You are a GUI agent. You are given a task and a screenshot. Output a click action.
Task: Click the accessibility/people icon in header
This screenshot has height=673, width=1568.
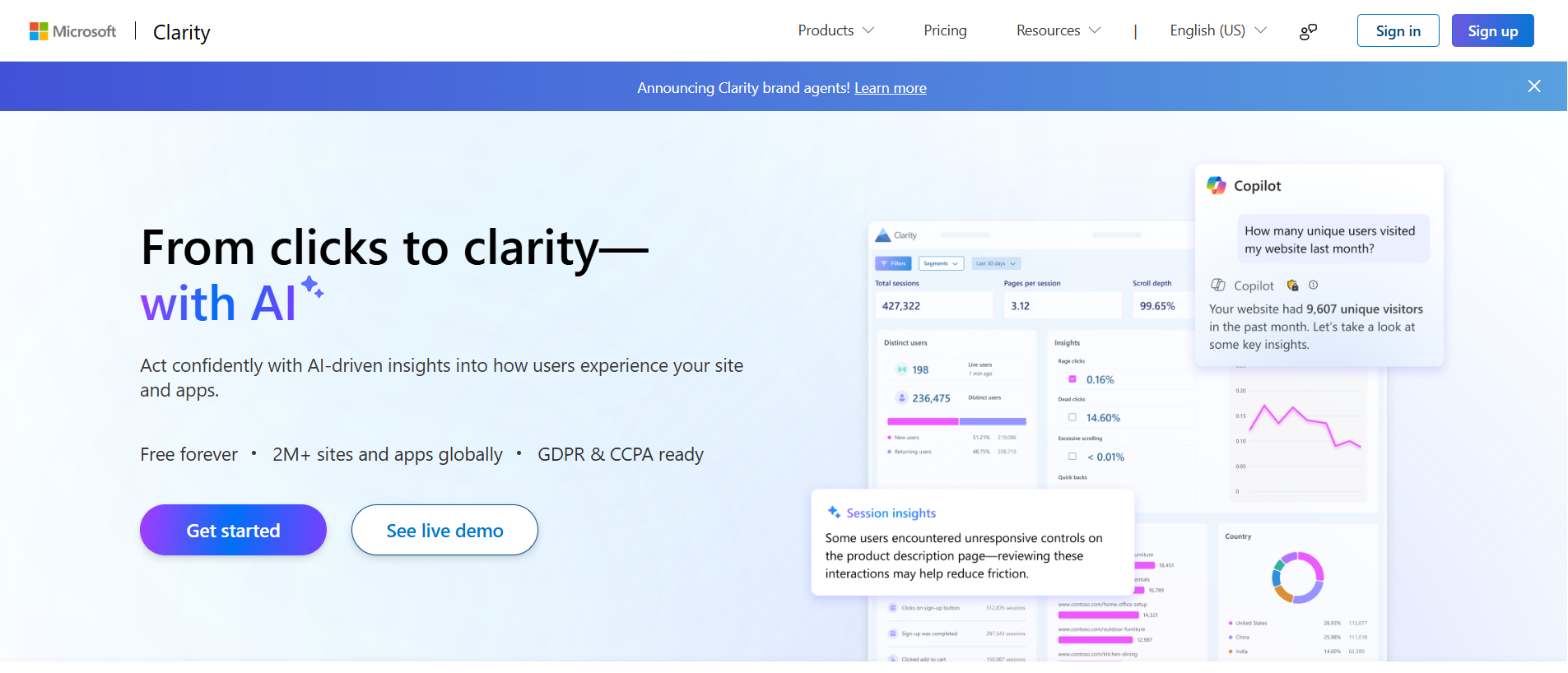1308,31
